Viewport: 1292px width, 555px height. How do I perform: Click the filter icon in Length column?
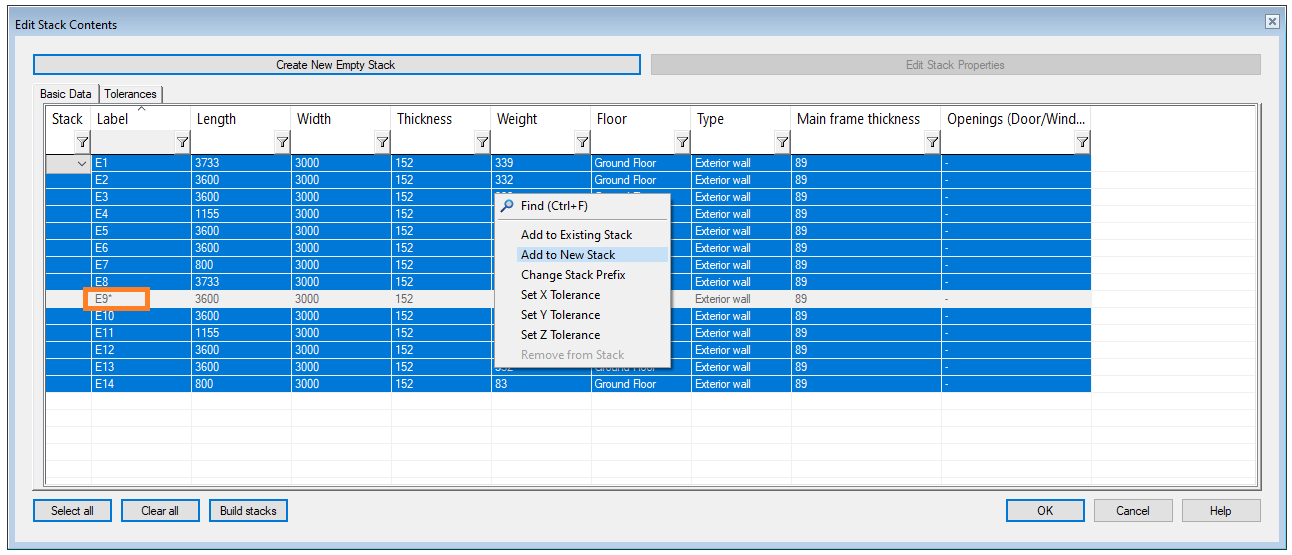[282, 143]
